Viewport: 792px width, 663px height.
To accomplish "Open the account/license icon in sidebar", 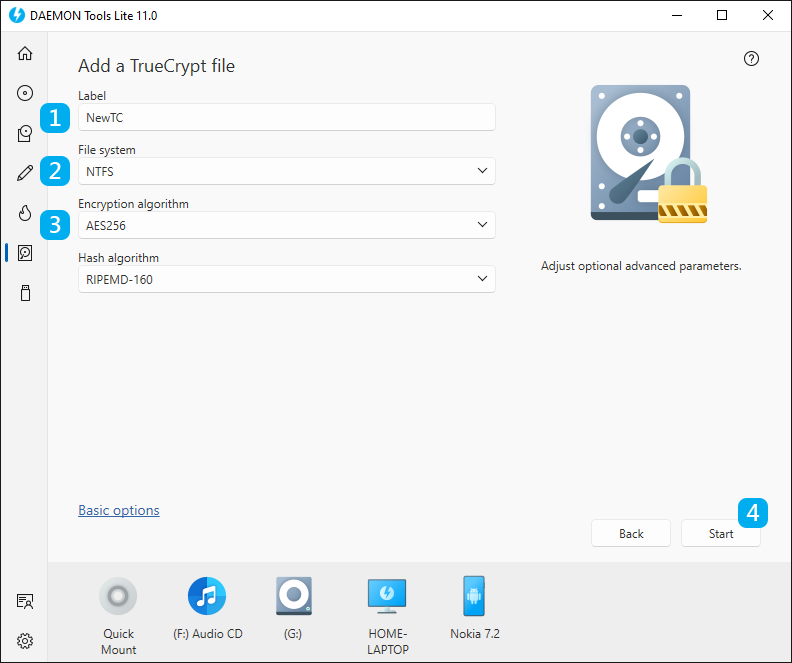I will tap(25, 601).
